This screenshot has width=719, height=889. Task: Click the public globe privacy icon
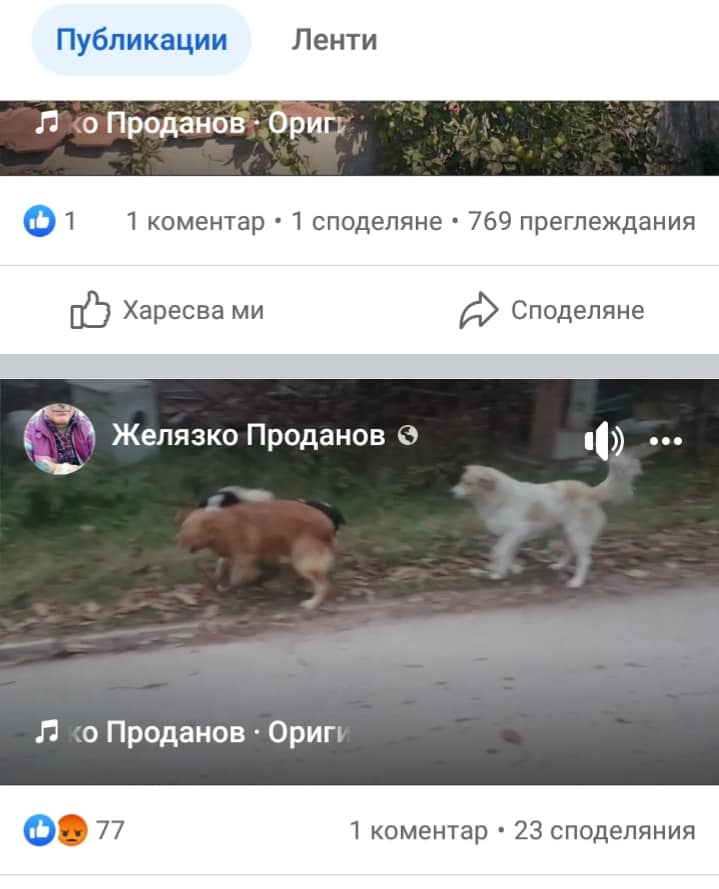coord(408,435)
